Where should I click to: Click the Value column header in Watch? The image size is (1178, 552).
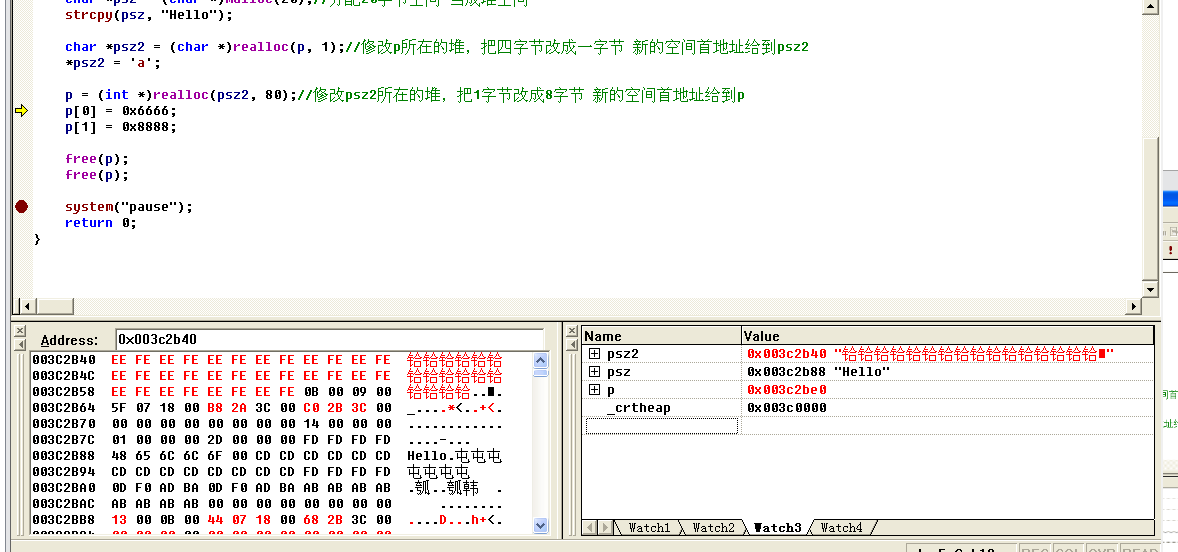(x=947, y=336)
